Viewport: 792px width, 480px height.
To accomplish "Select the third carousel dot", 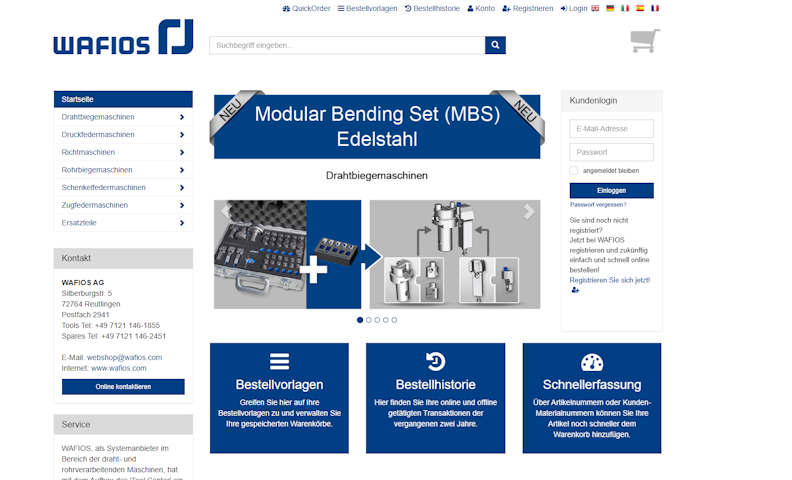I will coord(377,320).
